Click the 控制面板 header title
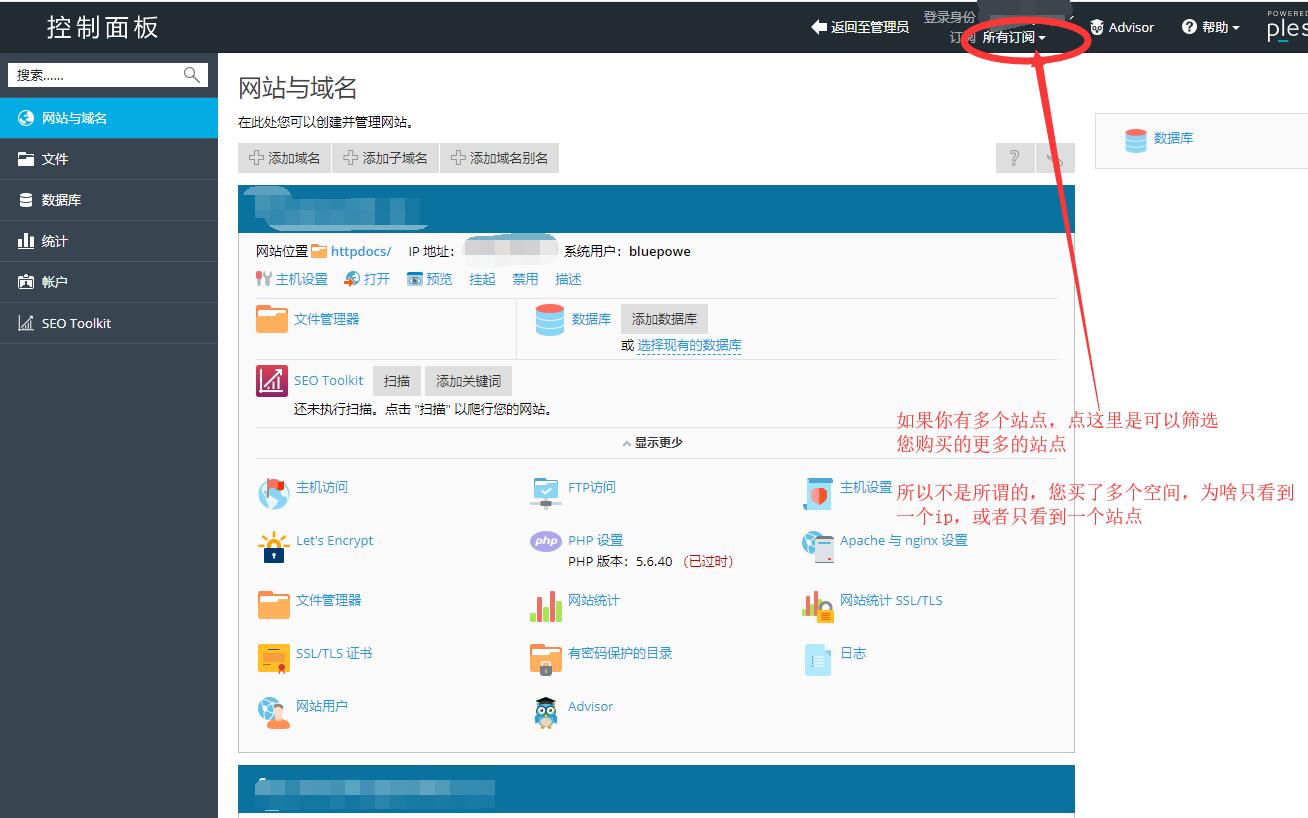 tap(103, 27)
